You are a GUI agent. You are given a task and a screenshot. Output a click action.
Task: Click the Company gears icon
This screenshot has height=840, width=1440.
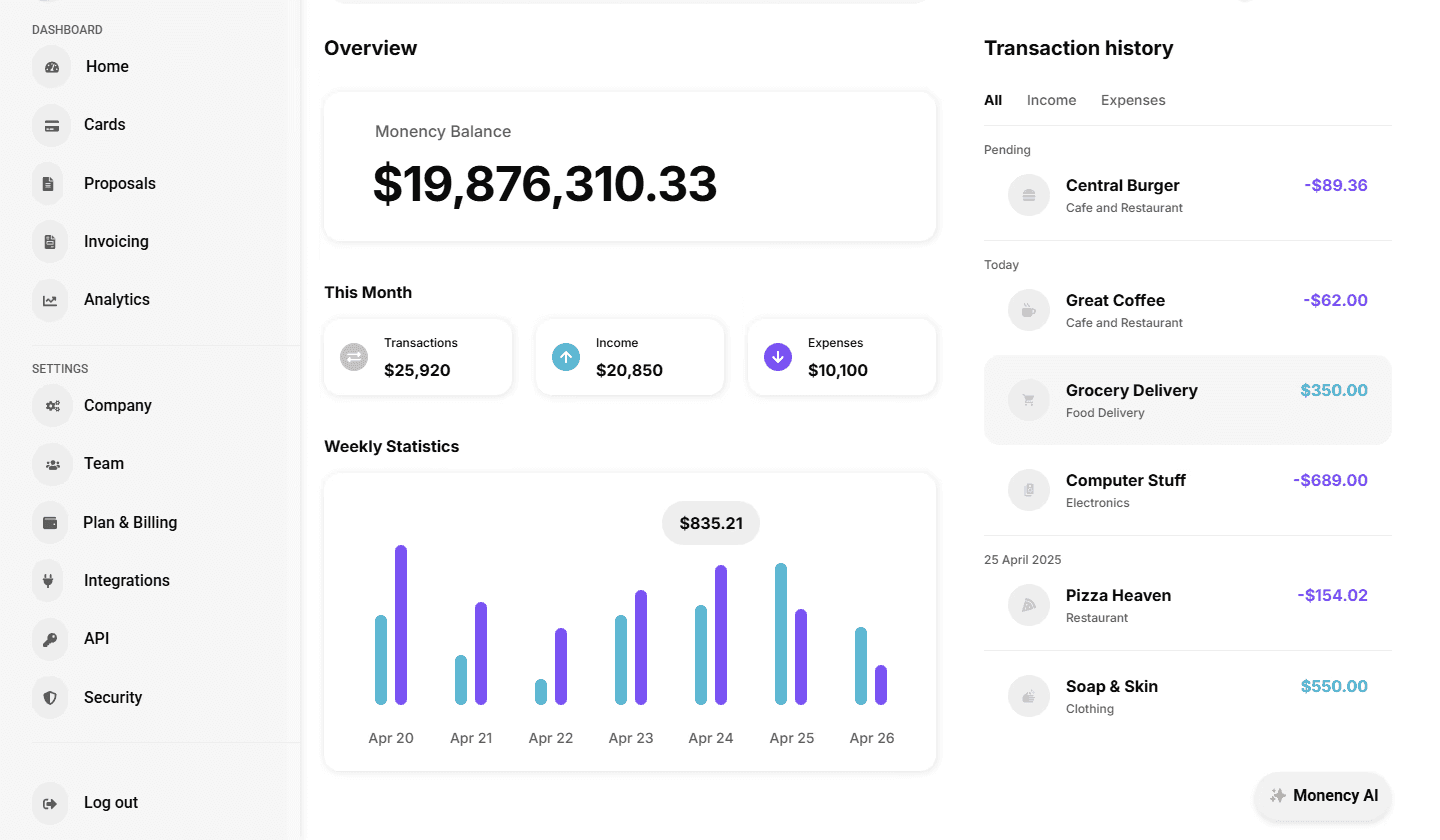point(52,406)
